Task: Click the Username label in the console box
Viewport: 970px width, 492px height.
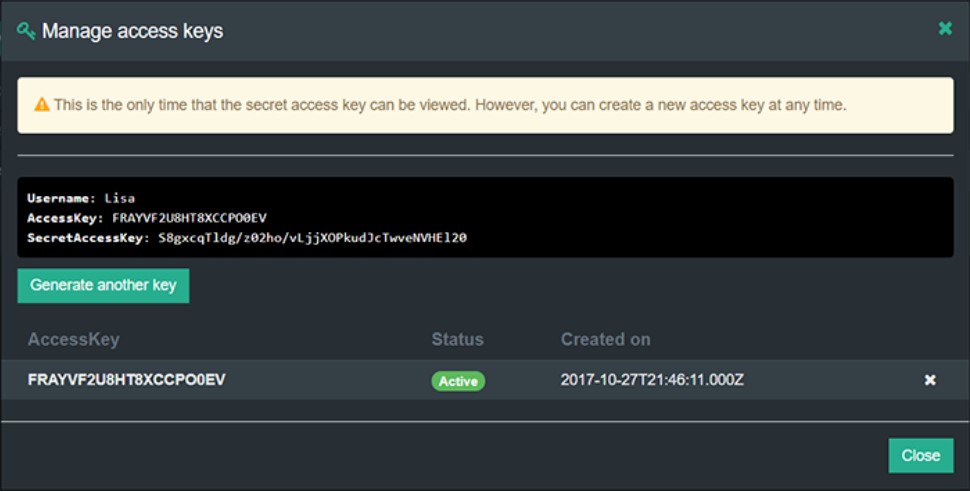Action: tap(61, 198)
